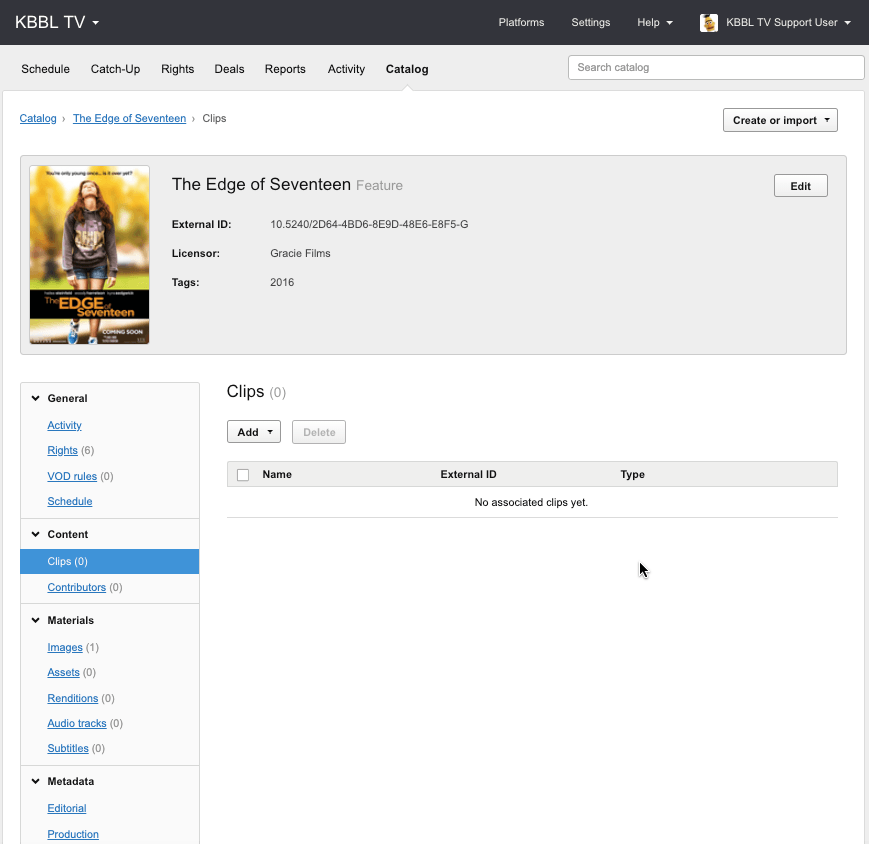Click the Search catalog input field
The height and width of the screenshot is (844, 869).
pos(715,68)
